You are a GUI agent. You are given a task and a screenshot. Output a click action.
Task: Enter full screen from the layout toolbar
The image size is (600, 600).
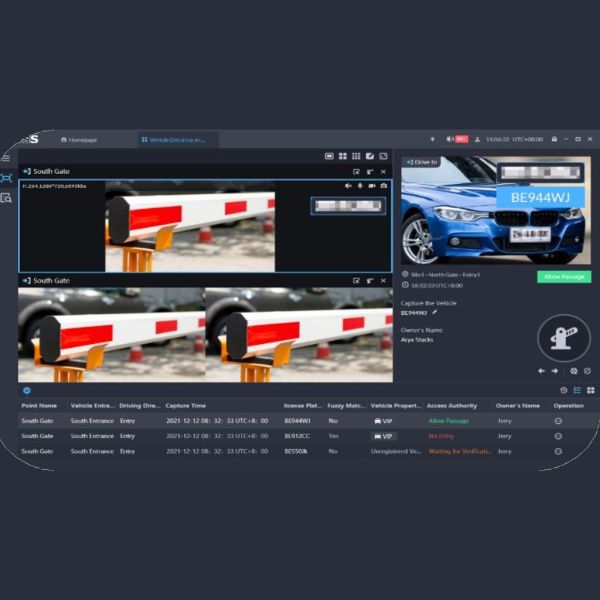pyautogui.click(x=383, y=156)
